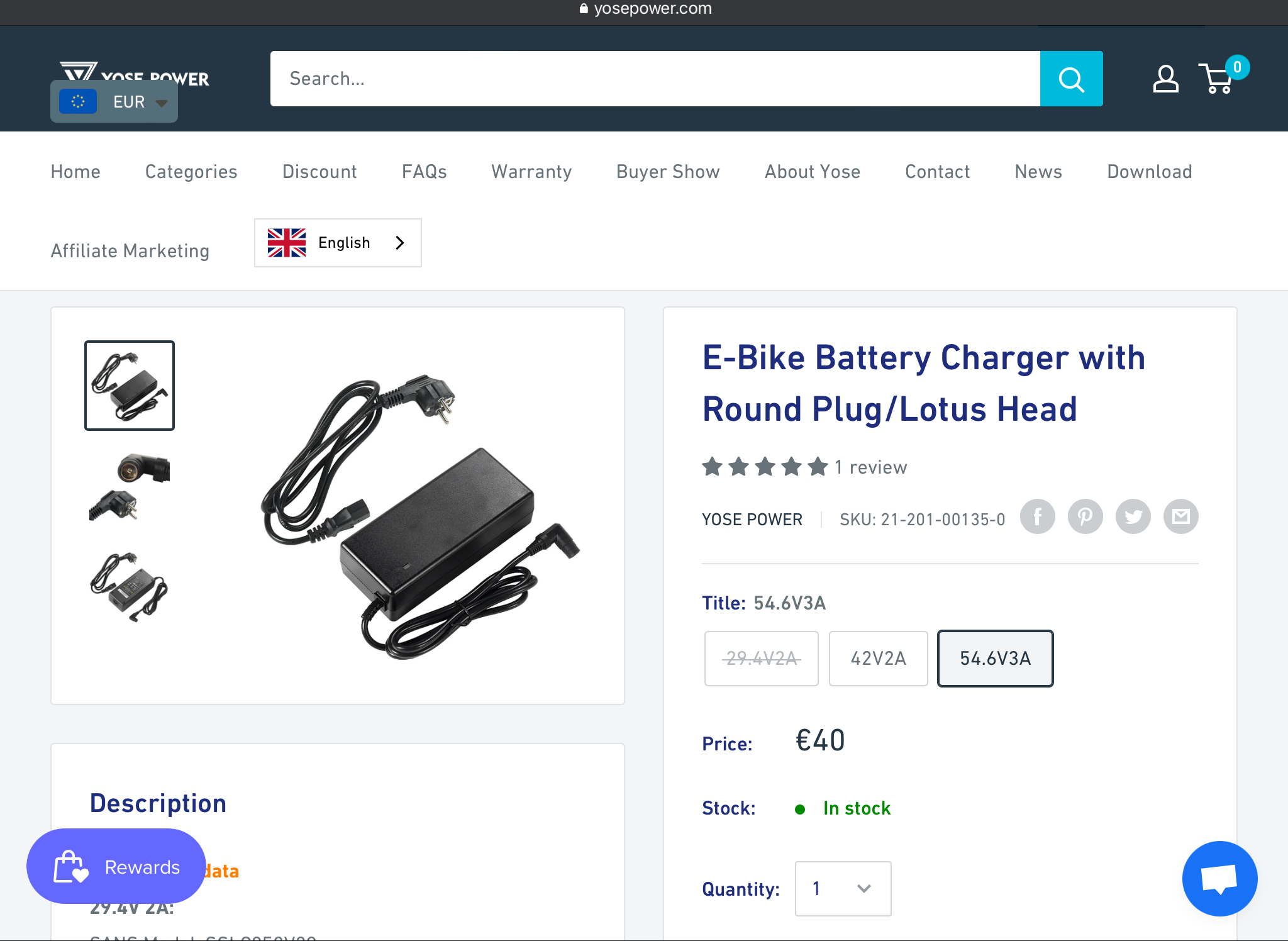The height and width of the screenshot is (941, 1288).
Task: Open the shopping cart
Action: (1219, 79)
